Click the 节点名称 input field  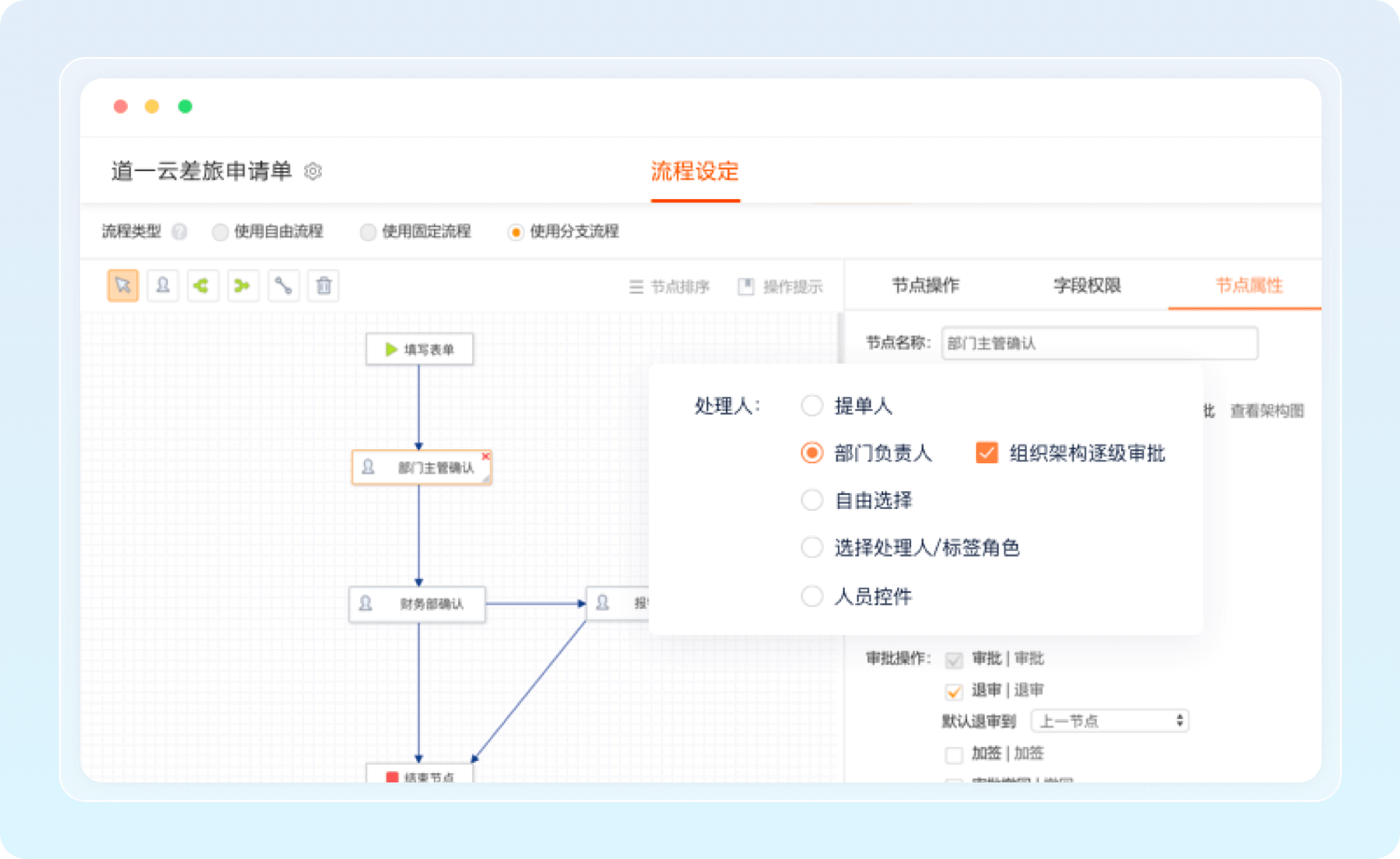pos(1099,343)
